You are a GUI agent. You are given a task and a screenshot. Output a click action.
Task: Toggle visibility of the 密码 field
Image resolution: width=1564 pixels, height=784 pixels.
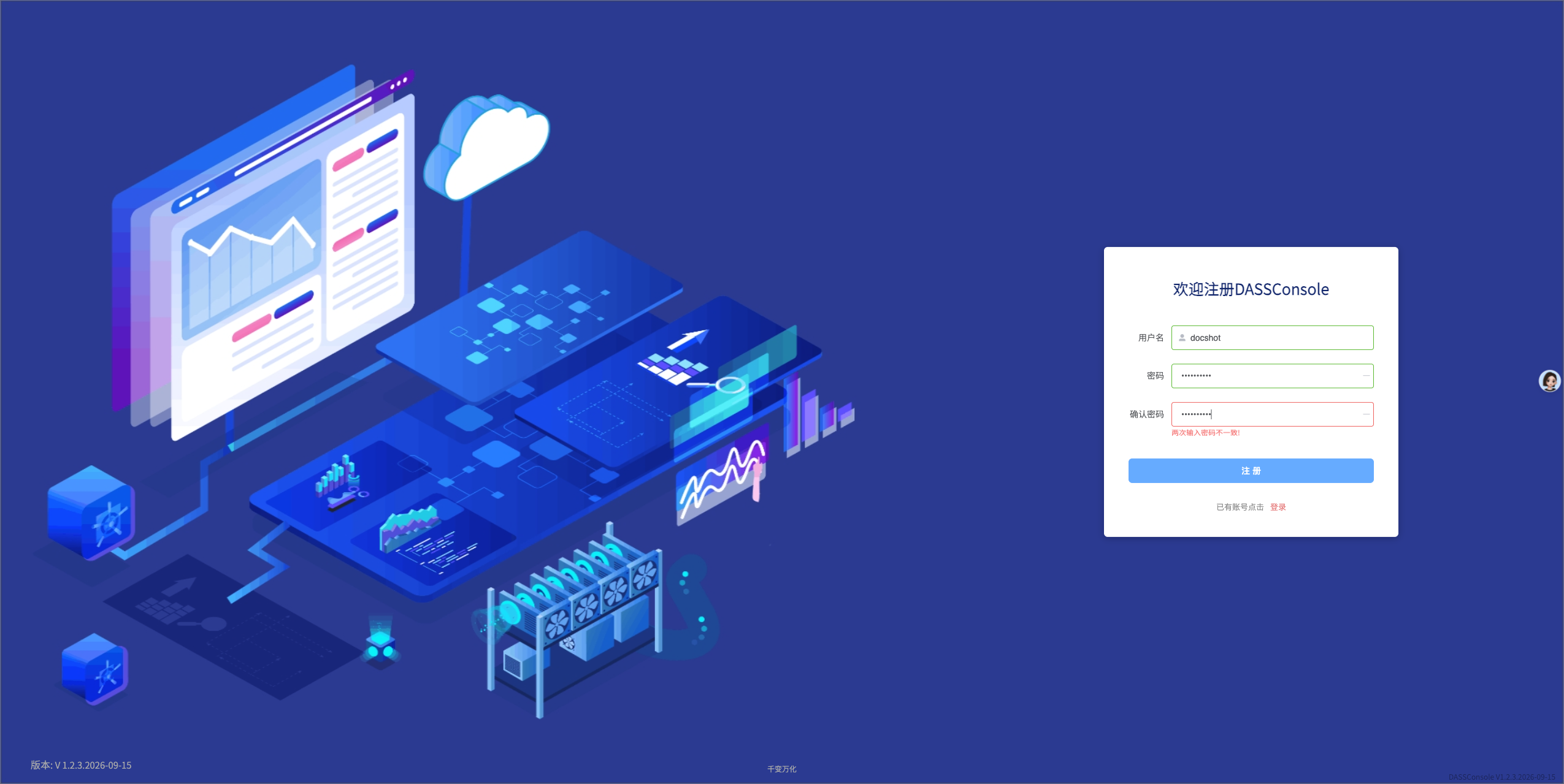coord(1366,376)
